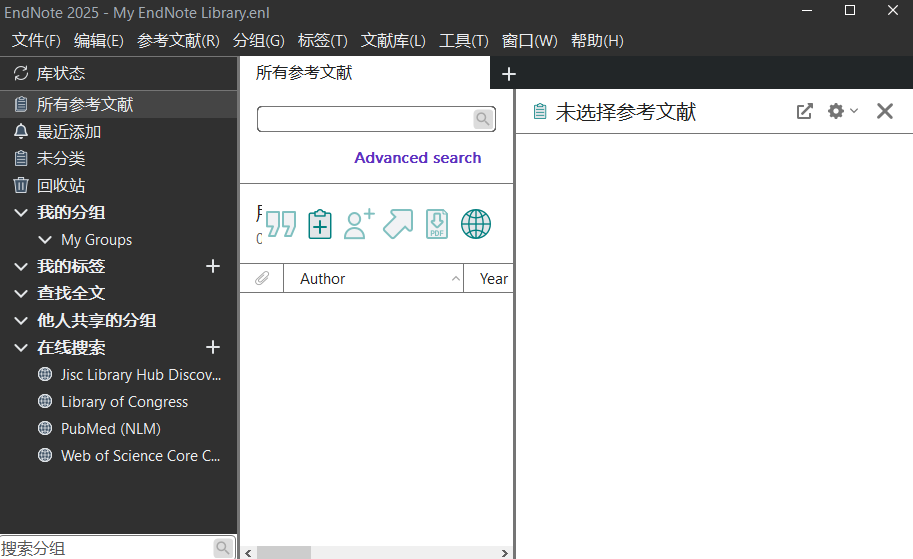Minimize the EndNote window
The height and width of the screenshot is (559, 913).
pos(807,10)
